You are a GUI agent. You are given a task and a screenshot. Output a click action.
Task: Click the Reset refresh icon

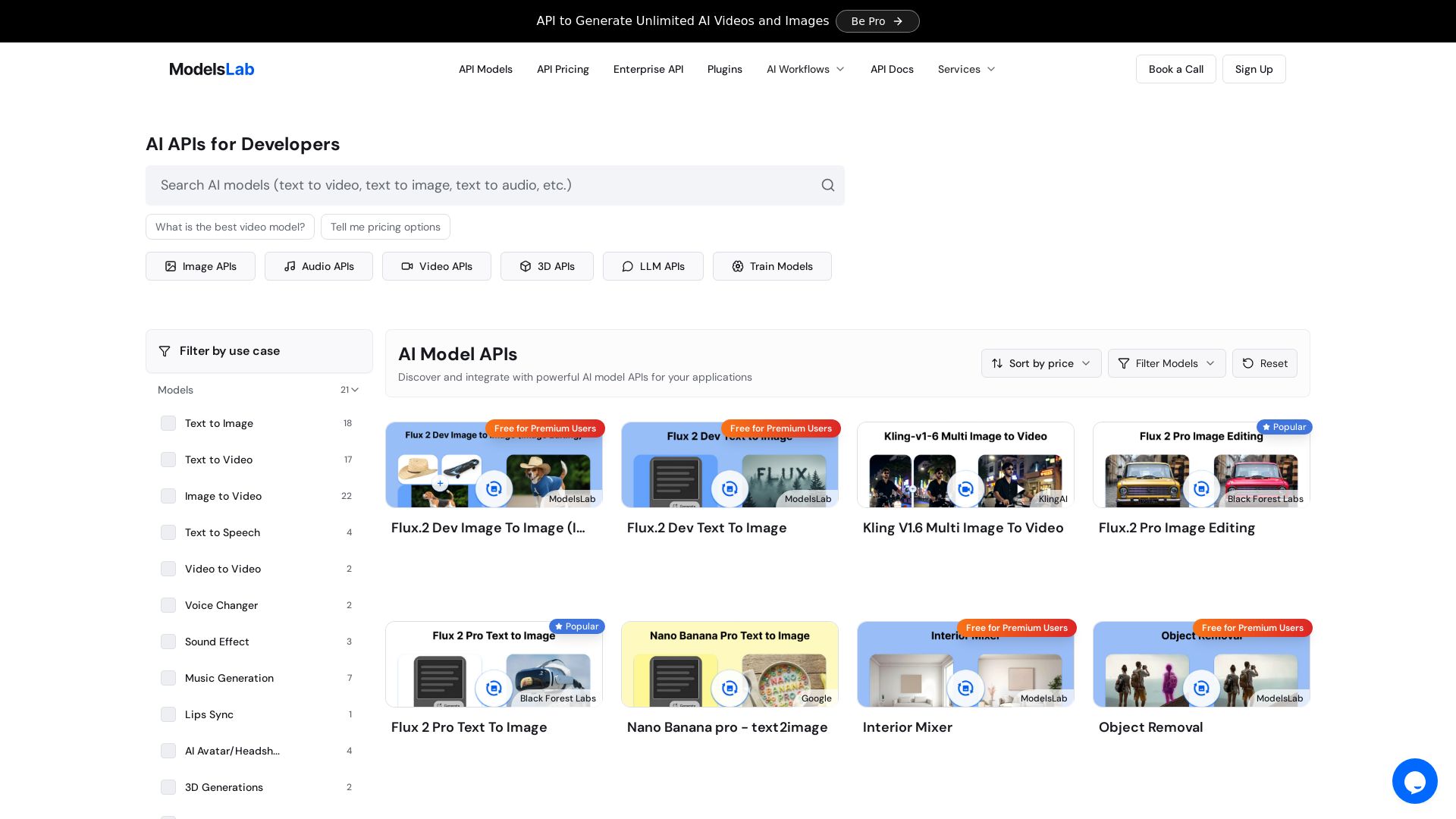[1248, 363]
